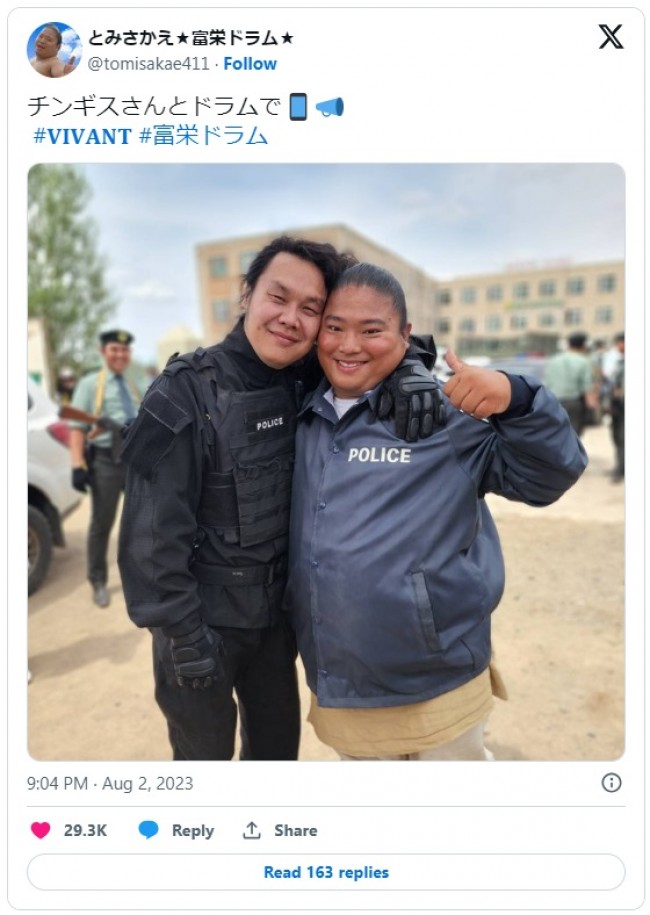Screen dimensions: 650x915
Task: Click the blue reply bubble icon
Action: point(148,830)
